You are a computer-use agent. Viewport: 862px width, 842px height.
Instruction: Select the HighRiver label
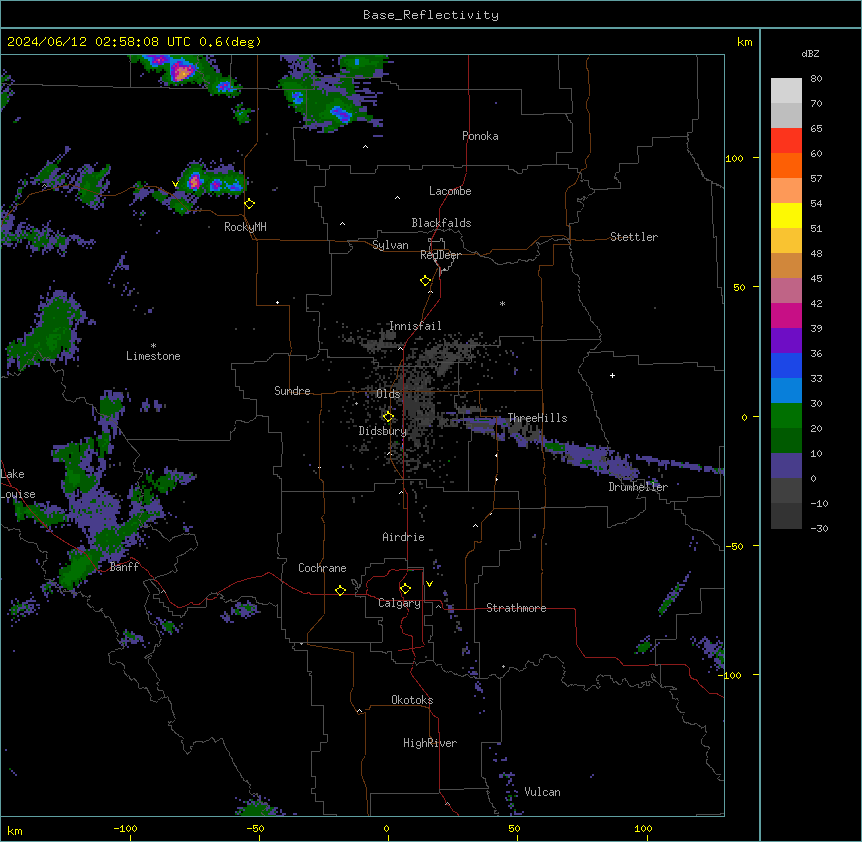430,743
